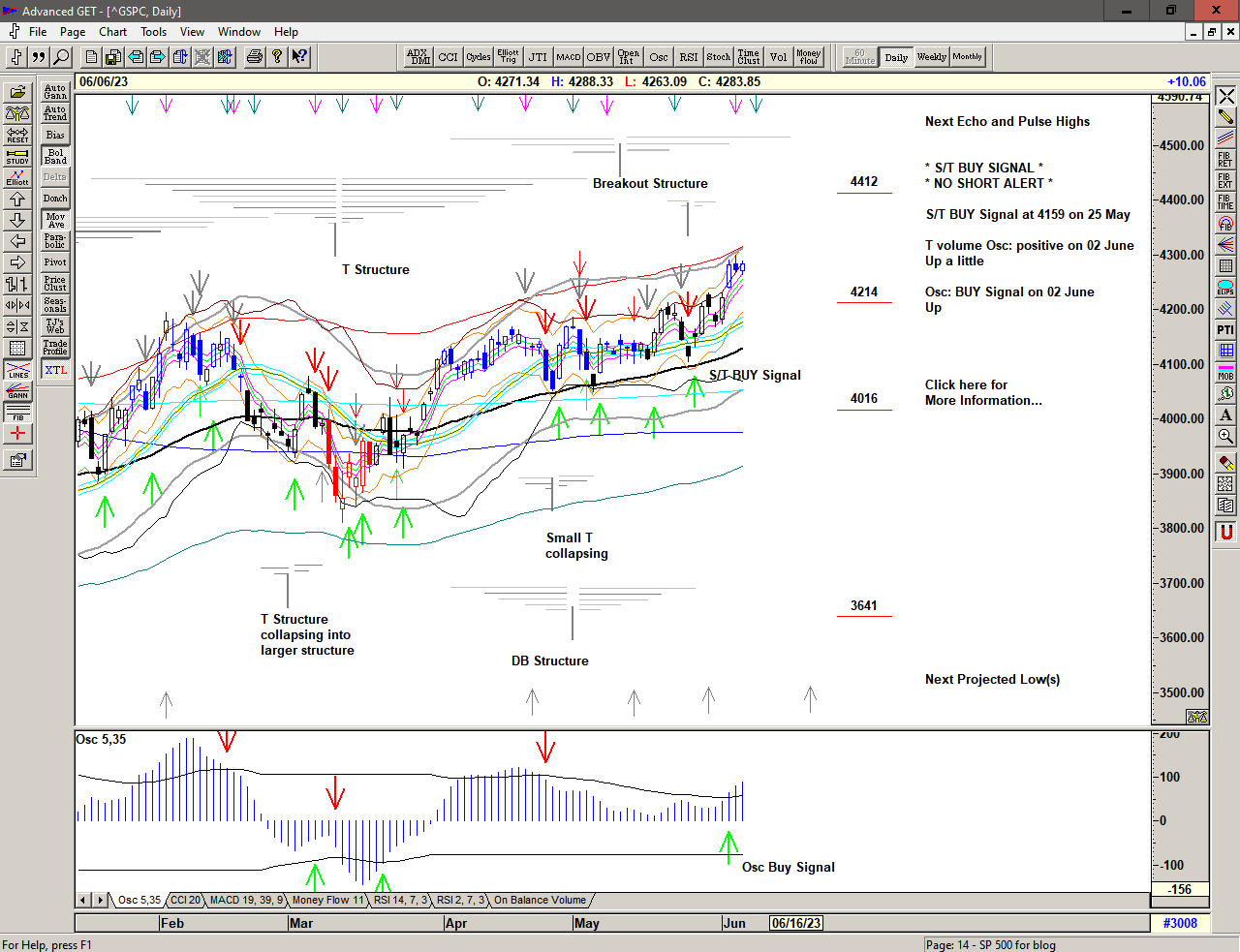Select the Elliott wave tool
Image resolution: width=1240 pixels, height=952 pixels.
point(17,177)
